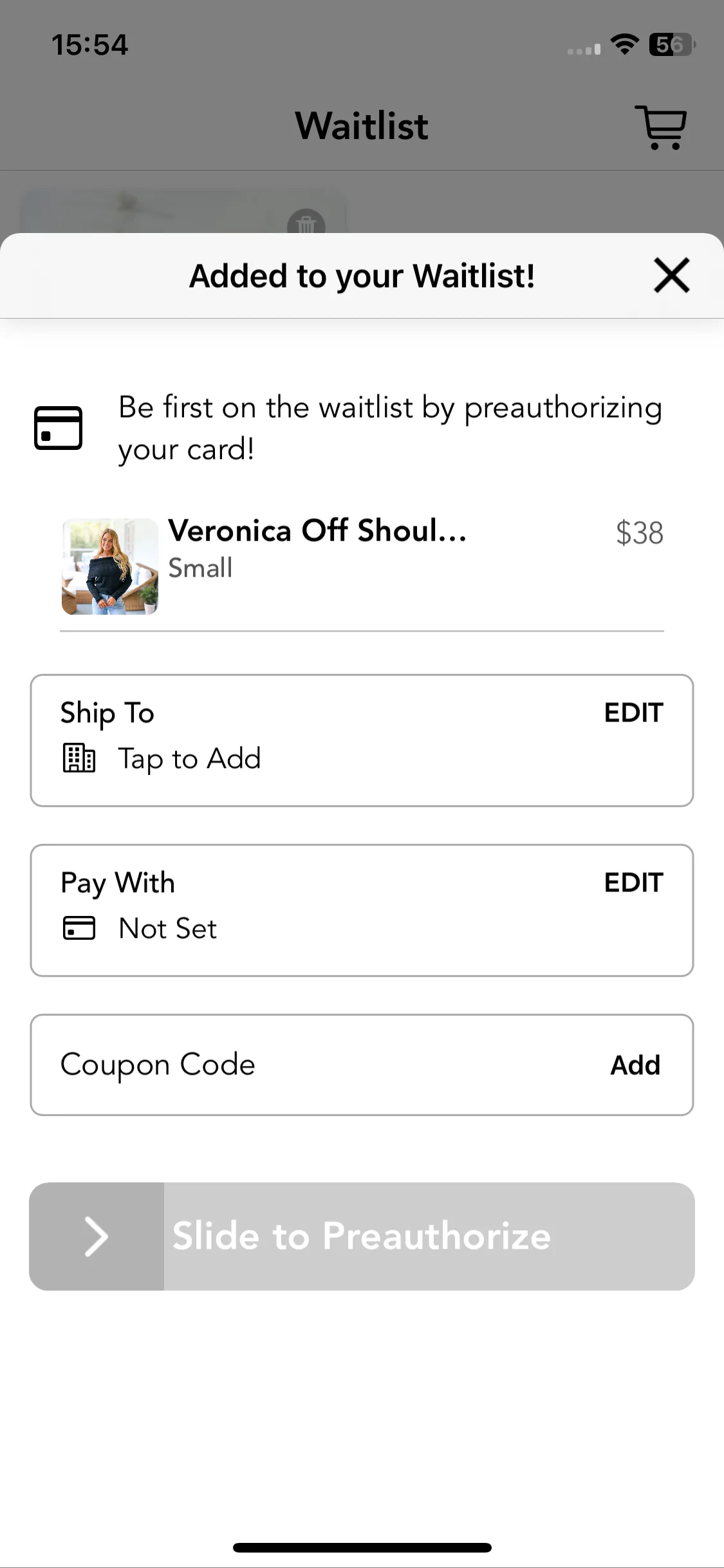Tap the Slide to Preauthorize bar
Viewport: 724px width, 1568px height.
pos(362,1237)
